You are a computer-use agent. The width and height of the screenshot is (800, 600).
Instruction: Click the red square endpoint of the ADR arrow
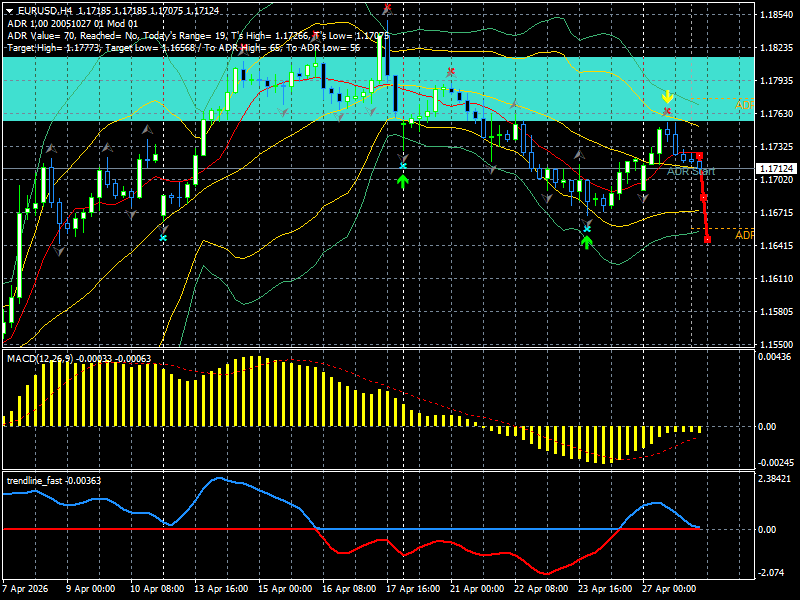(x=706, y=240)
